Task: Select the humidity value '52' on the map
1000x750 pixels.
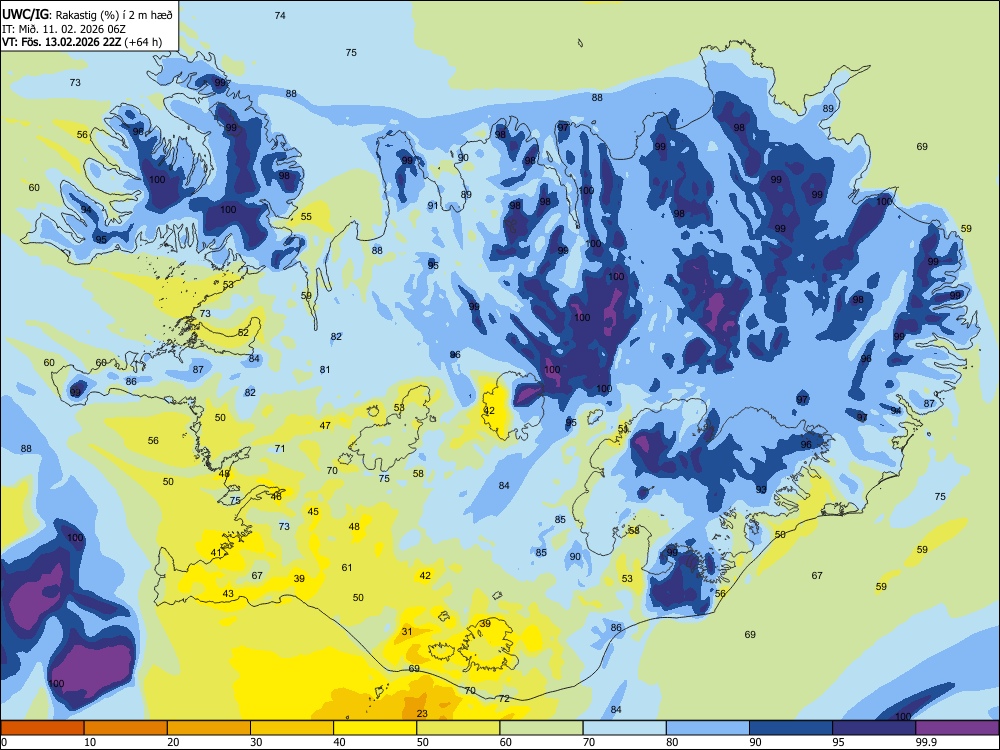Action: 244,332
